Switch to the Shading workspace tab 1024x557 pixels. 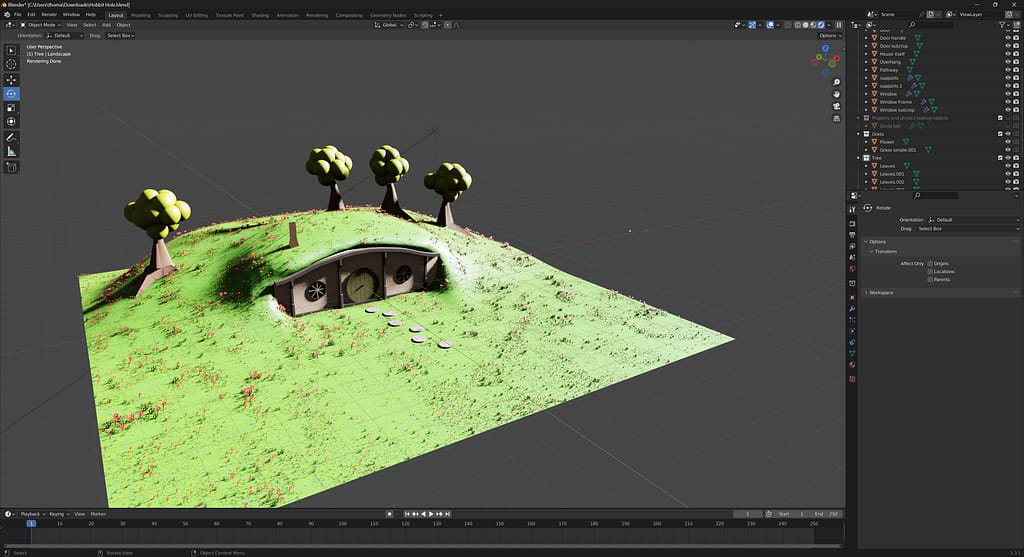pos(260,15)
